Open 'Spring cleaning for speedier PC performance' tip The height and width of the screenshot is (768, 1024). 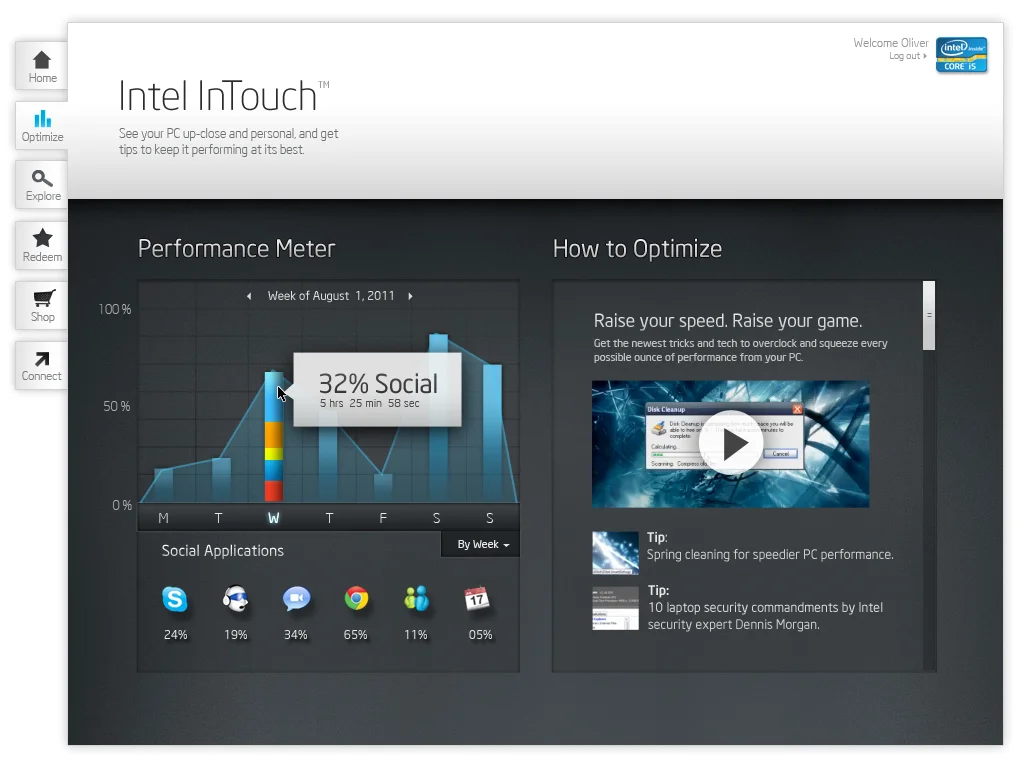tap(770, 554)
